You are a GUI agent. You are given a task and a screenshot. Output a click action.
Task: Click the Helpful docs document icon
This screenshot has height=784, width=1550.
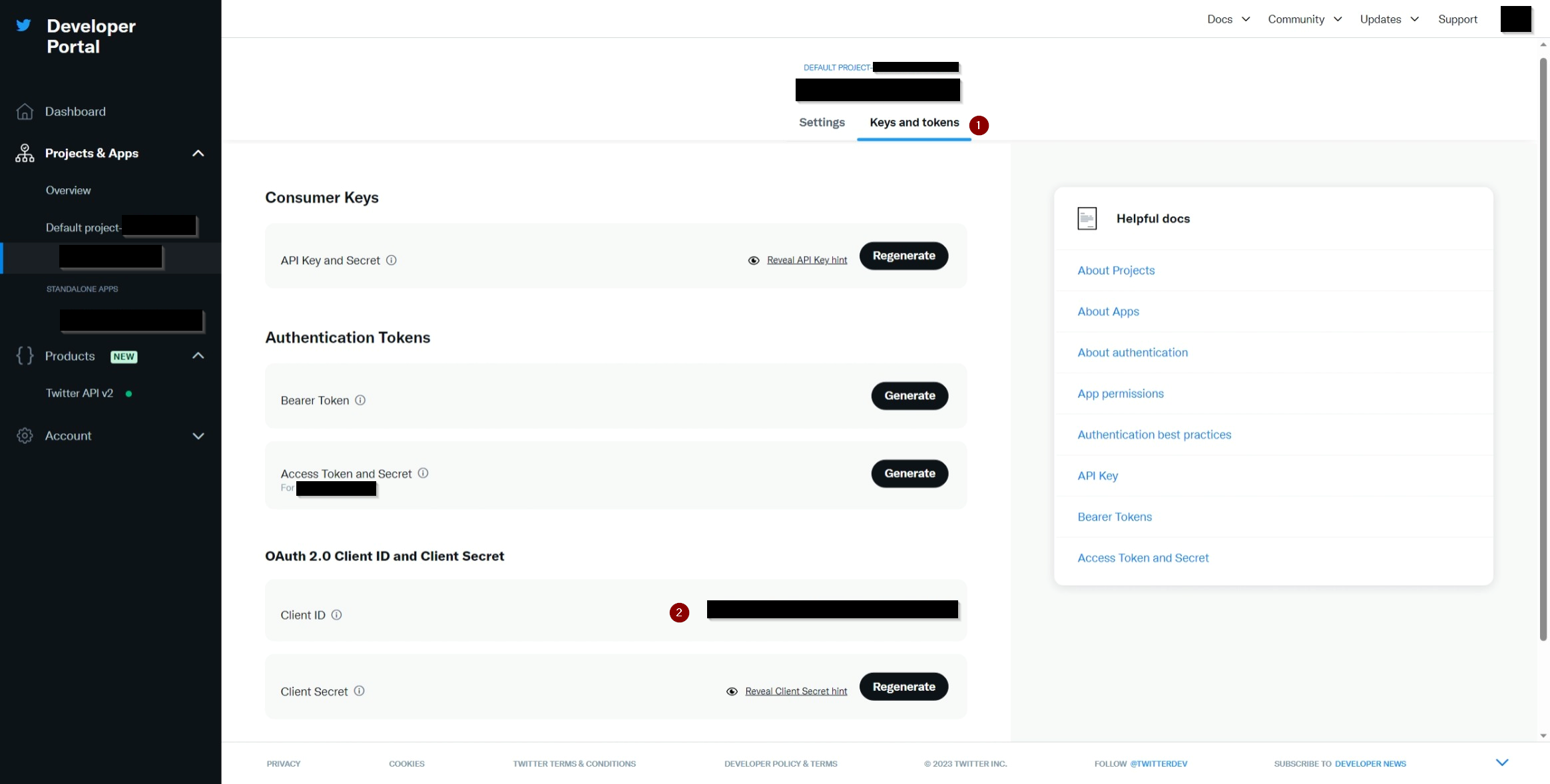1087,218
